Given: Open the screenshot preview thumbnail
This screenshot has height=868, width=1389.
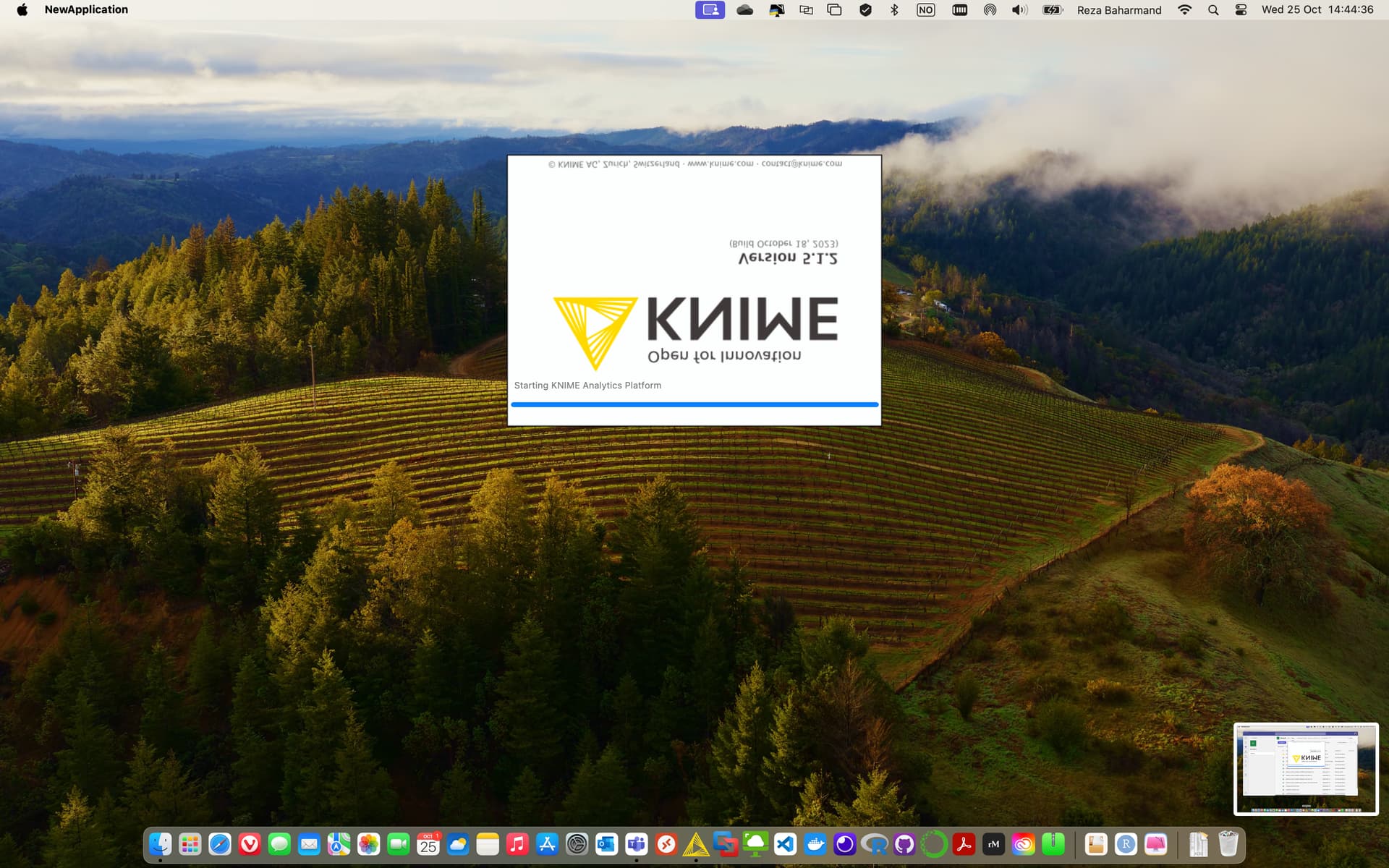Looking at the screenshot, I should tap(1306, 769).
